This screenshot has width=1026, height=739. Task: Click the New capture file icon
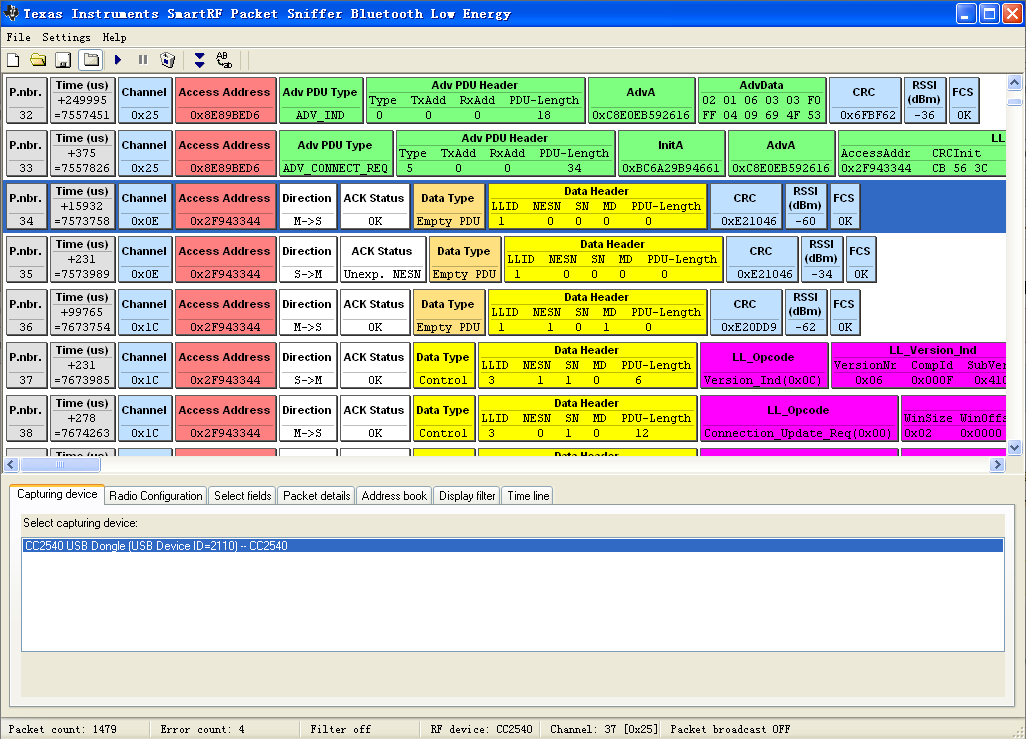(13, 60)
